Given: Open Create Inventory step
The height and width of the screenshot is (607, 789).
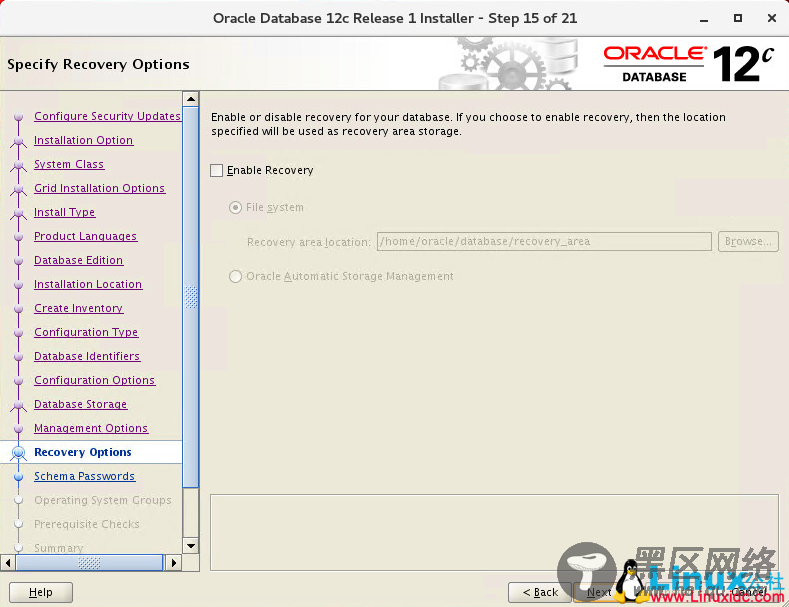Looking at the screenshot, I should pyautogui.click(x=78, y=308).
